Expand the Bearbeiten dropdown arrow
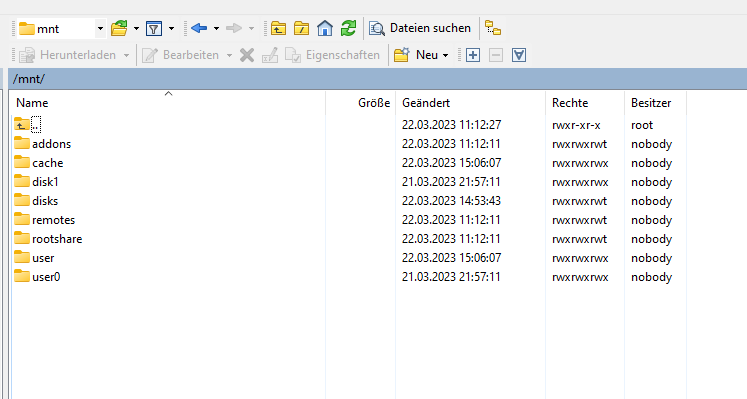 tap(229, 55)
